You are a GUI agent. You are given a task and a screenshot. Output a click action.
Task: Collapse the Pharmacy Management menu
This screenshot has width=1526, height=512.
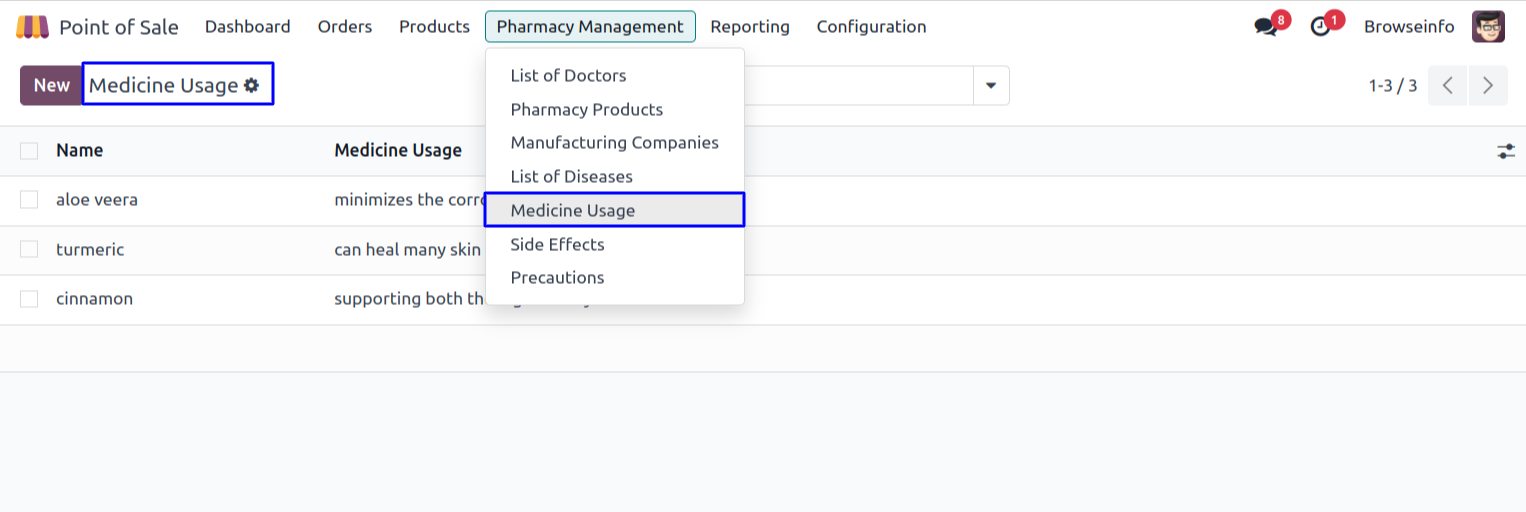[590, 27]
